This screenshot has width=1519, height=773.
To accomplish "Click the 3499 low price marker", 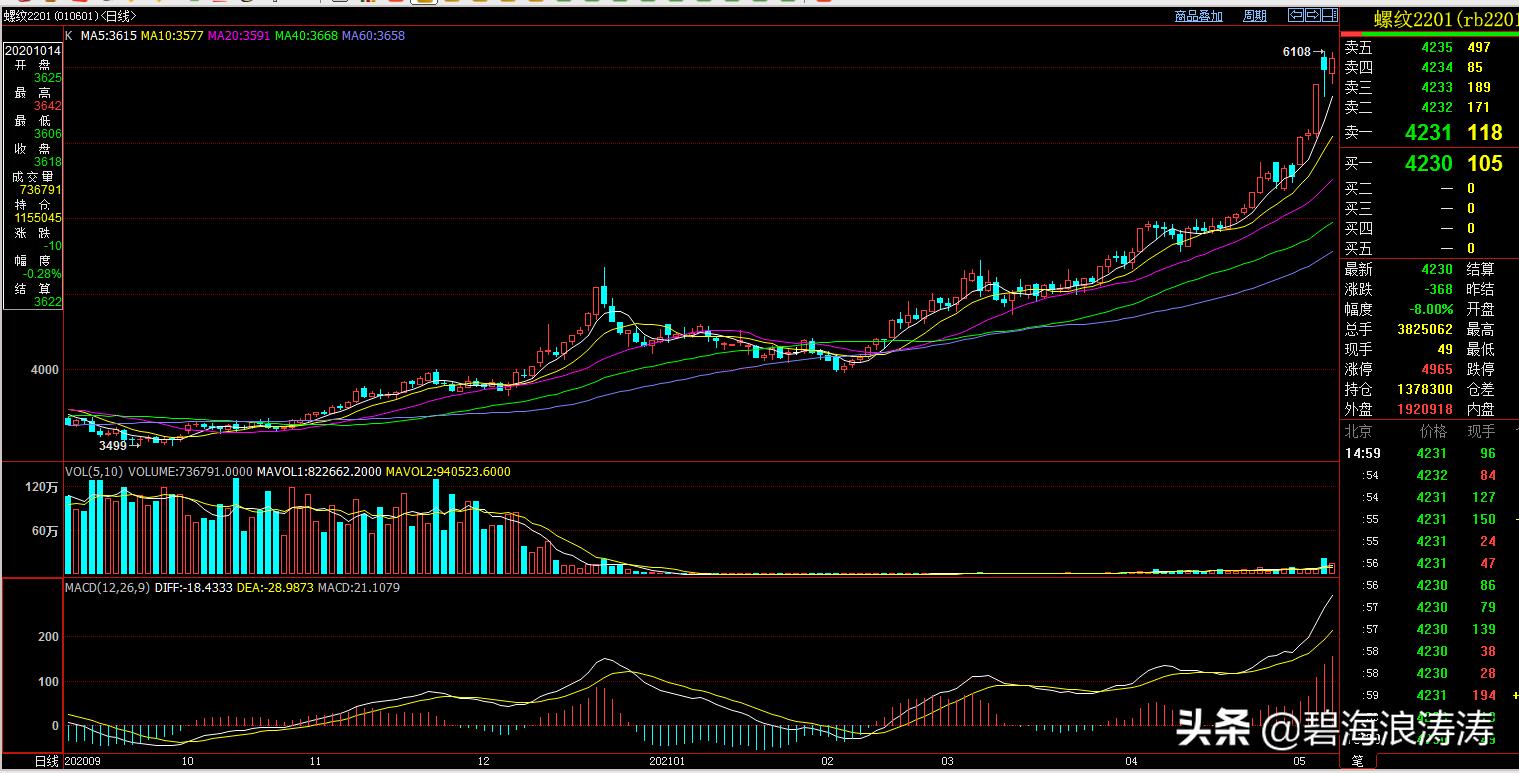I will [113, 446].
